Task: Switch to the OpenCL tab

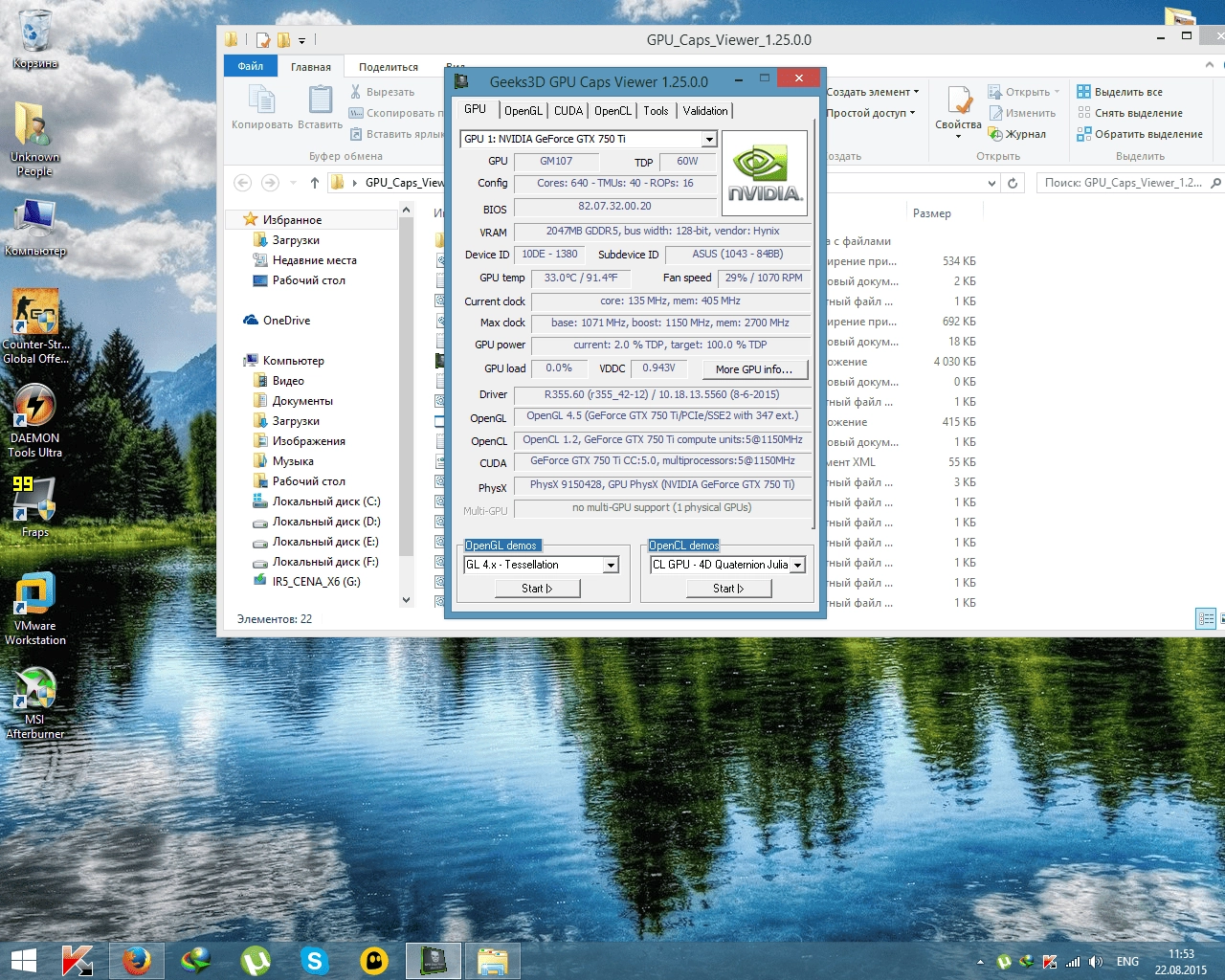Action: point(612,111)
